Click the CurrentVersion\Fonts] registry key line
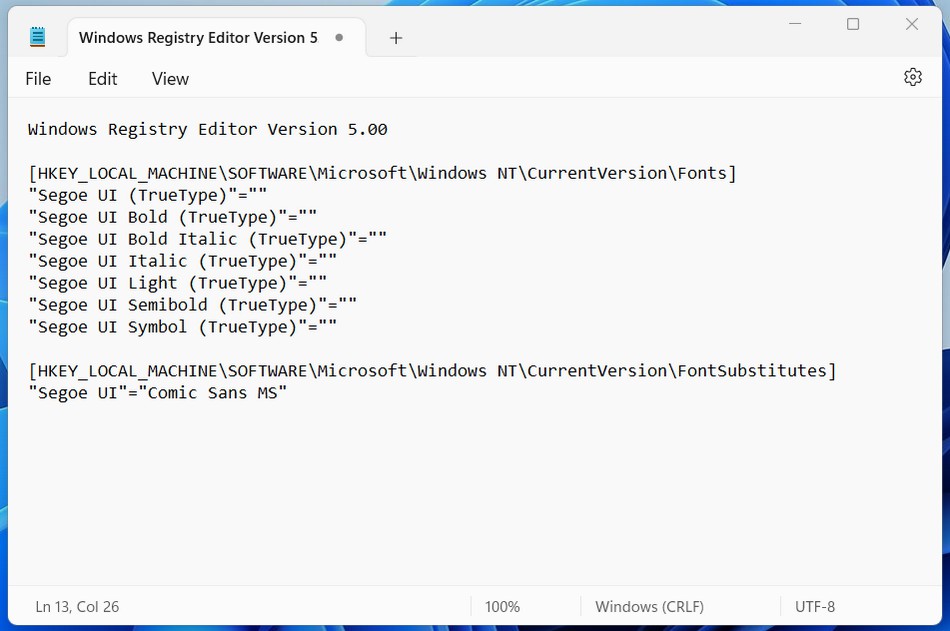This screenshot has height=631, width=950. [x=382, y=173]
